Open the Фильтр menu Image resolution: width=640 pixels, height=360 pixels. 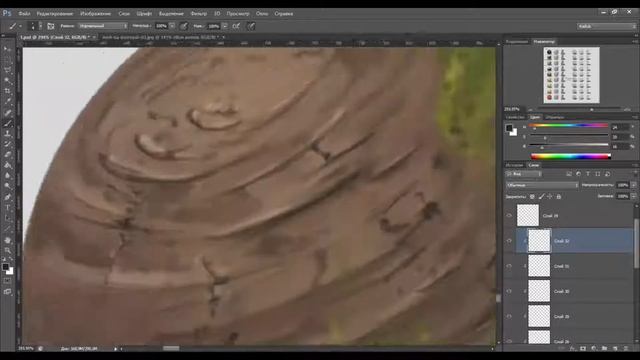click(x=199, y=13)
